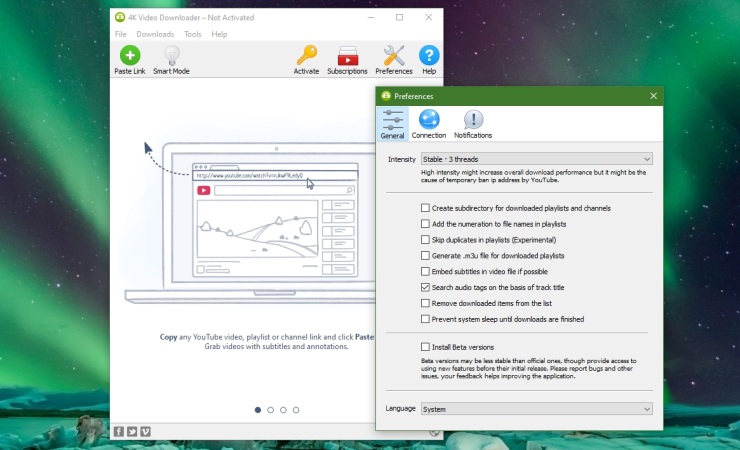Switch to the Notifications preferences tab
The image size is (740, 450).
click(473, 124)
